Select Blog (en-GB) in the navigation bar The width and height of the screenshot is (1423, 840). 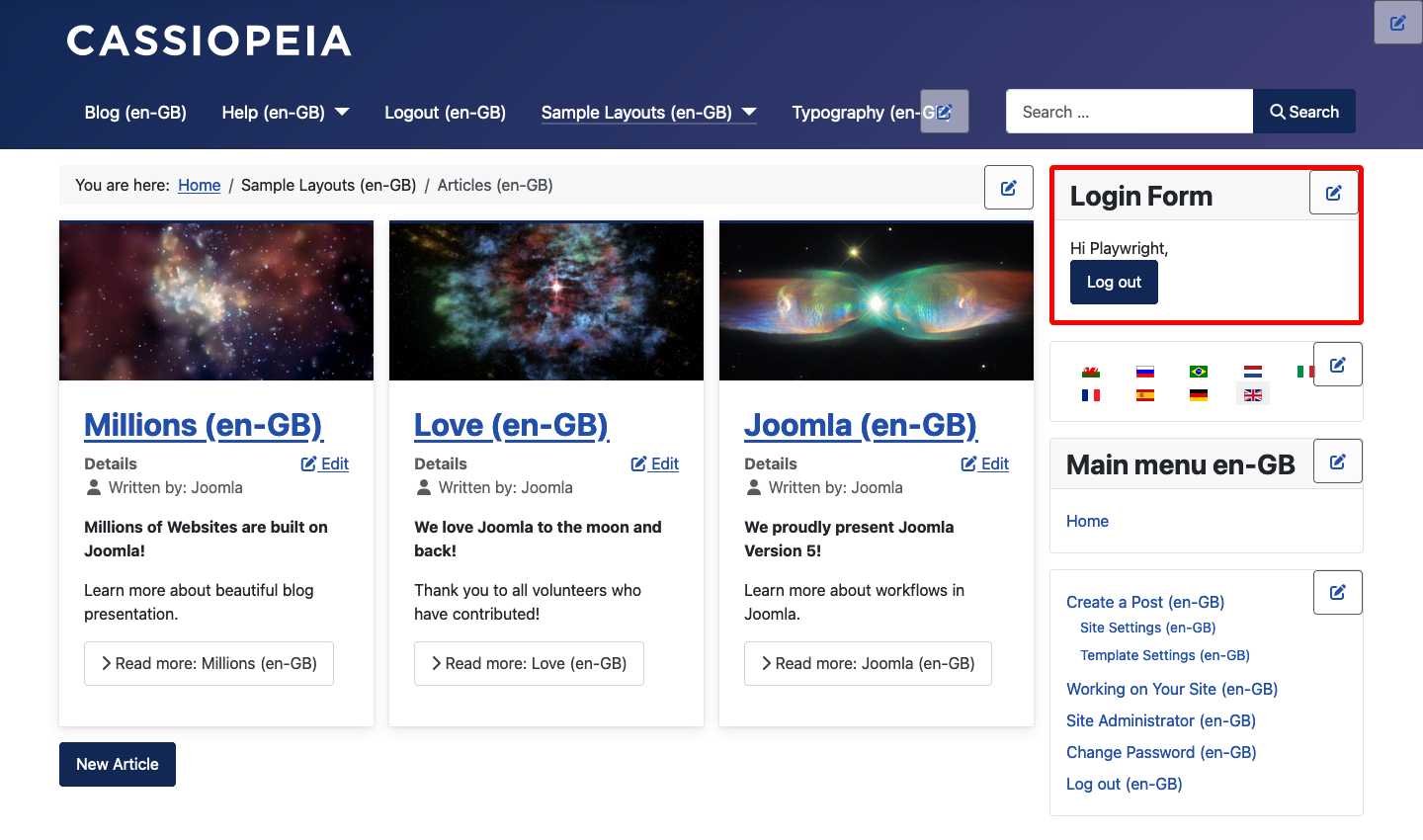pyautogui.click(x=135, y=112)
